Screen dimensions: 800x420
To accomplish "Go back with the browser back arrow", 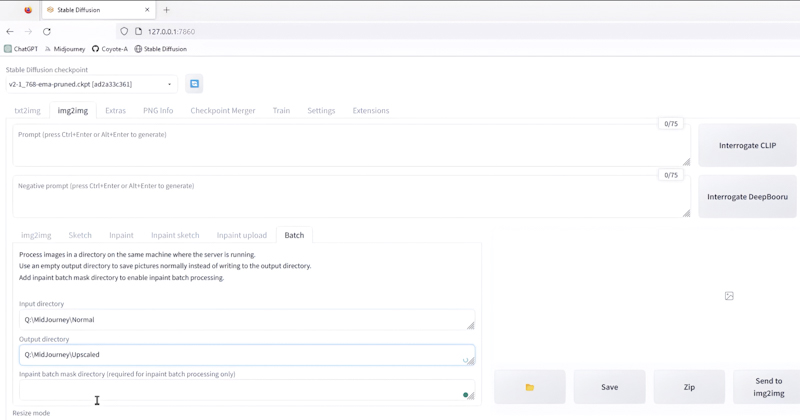I will tap(10, 32).
